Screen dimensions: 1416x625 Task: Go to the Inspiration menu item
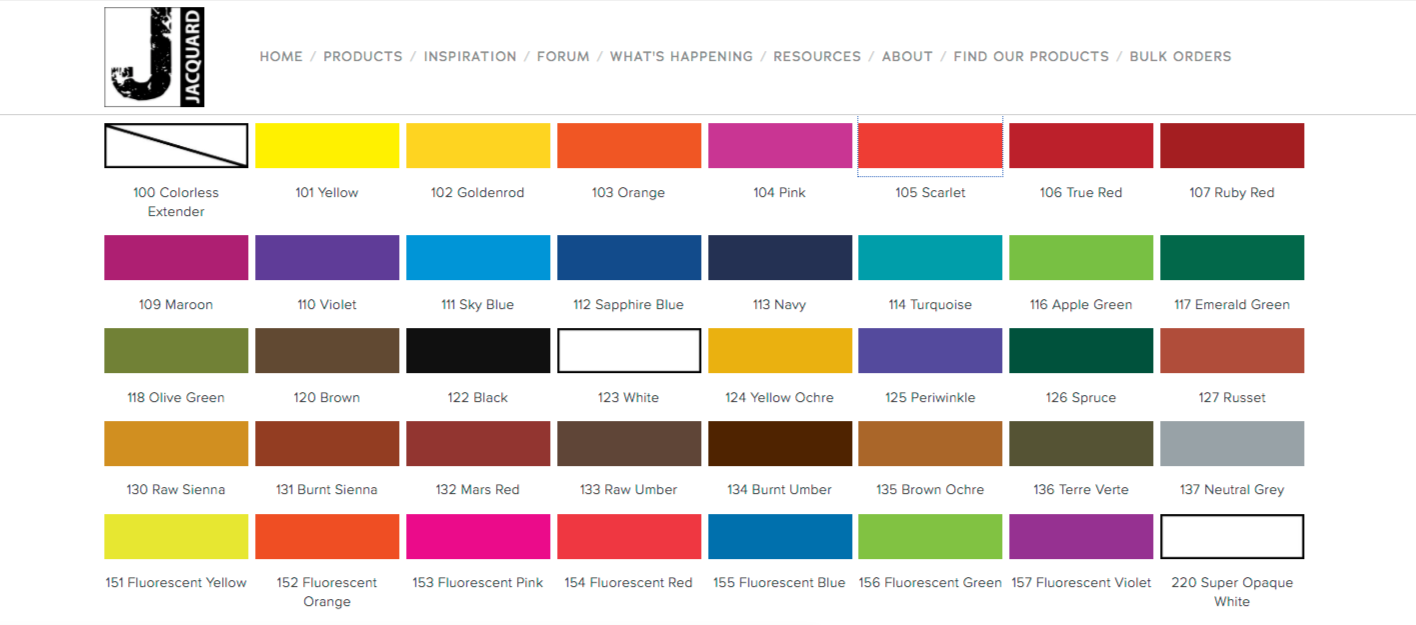pyautogui.click(x=470, y=57)
